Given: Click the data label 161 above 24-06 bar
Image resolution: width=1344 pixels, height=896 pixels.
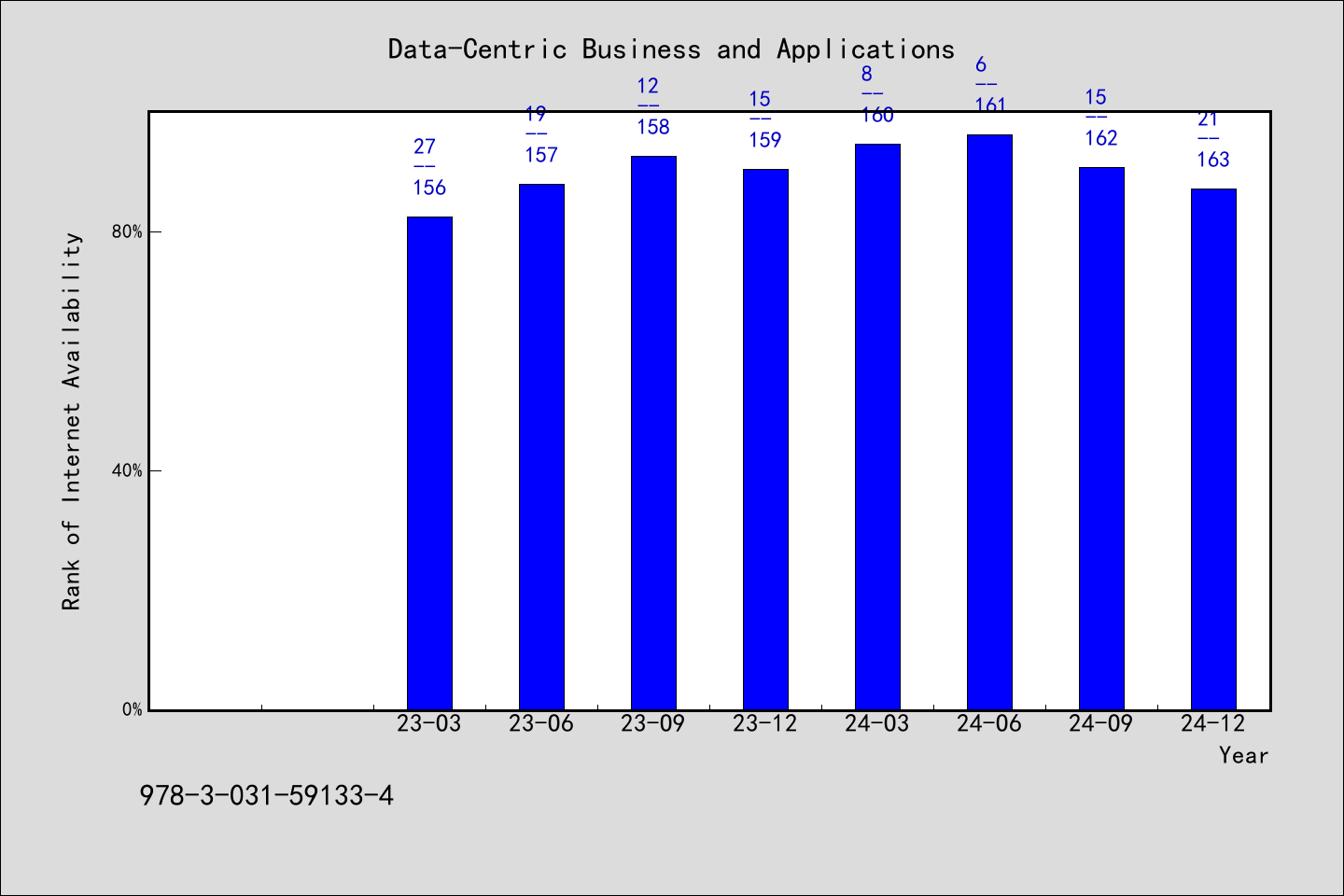Looking at the screenshot, I should pyautogui.click(x=990, y=105).
